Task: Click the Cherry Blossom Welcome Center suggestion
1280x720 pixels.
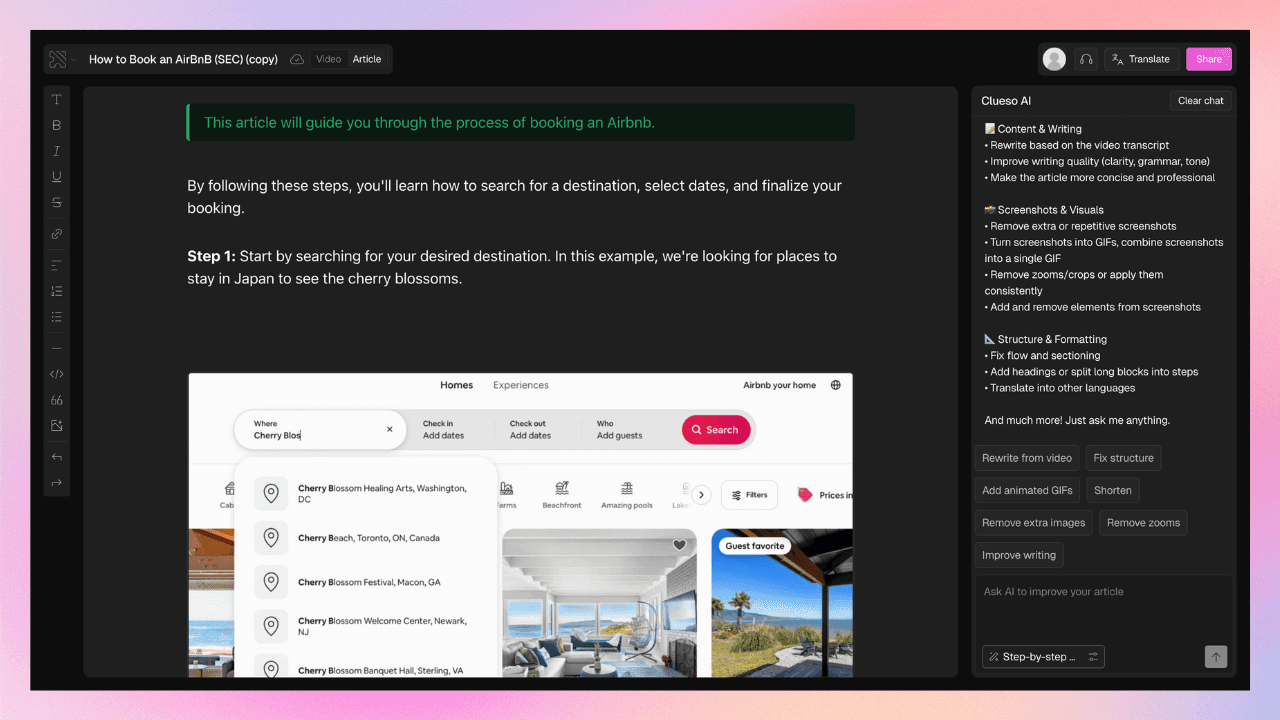Action: pos(366,626)
